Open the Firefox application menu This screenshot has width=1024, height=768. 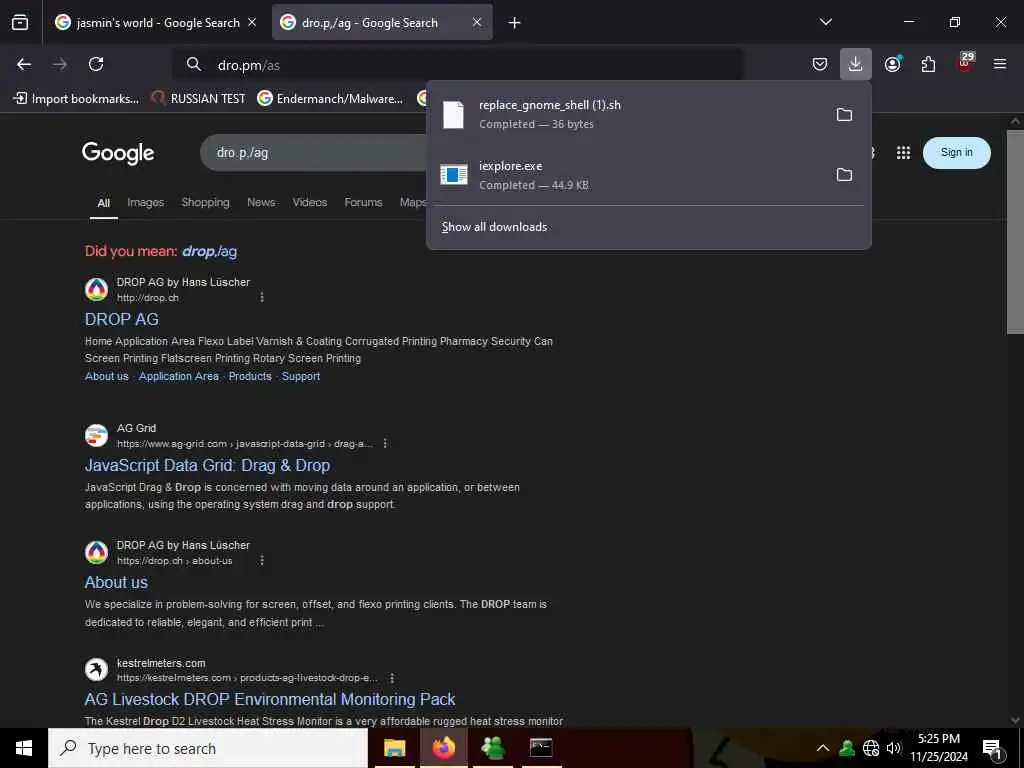[x=1000, y=64]
